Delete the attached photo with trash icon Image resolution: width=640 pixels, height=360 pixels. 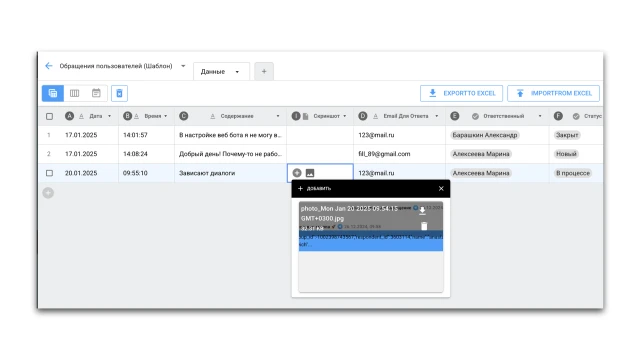424,226
